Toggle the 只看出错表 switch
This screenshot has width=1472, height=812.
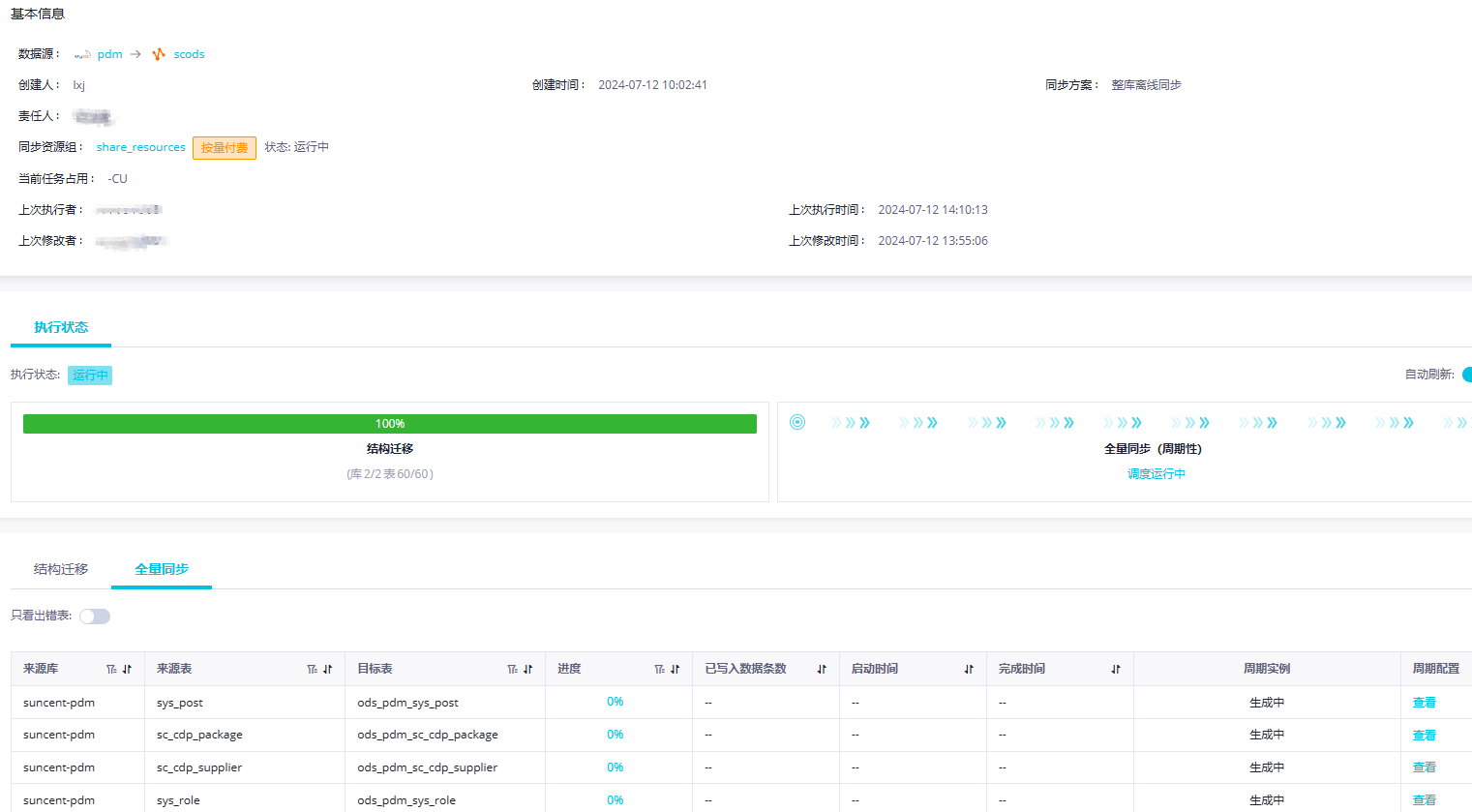[x=95, y=617]
